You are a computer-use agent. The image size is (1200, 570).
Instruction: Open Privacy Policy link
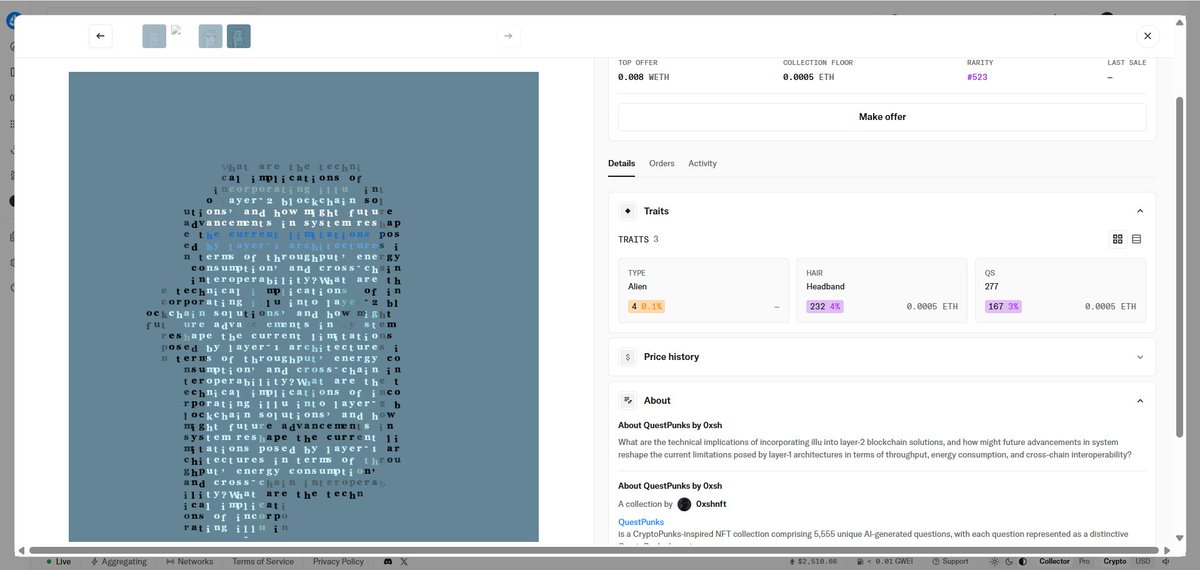(338, 562)
